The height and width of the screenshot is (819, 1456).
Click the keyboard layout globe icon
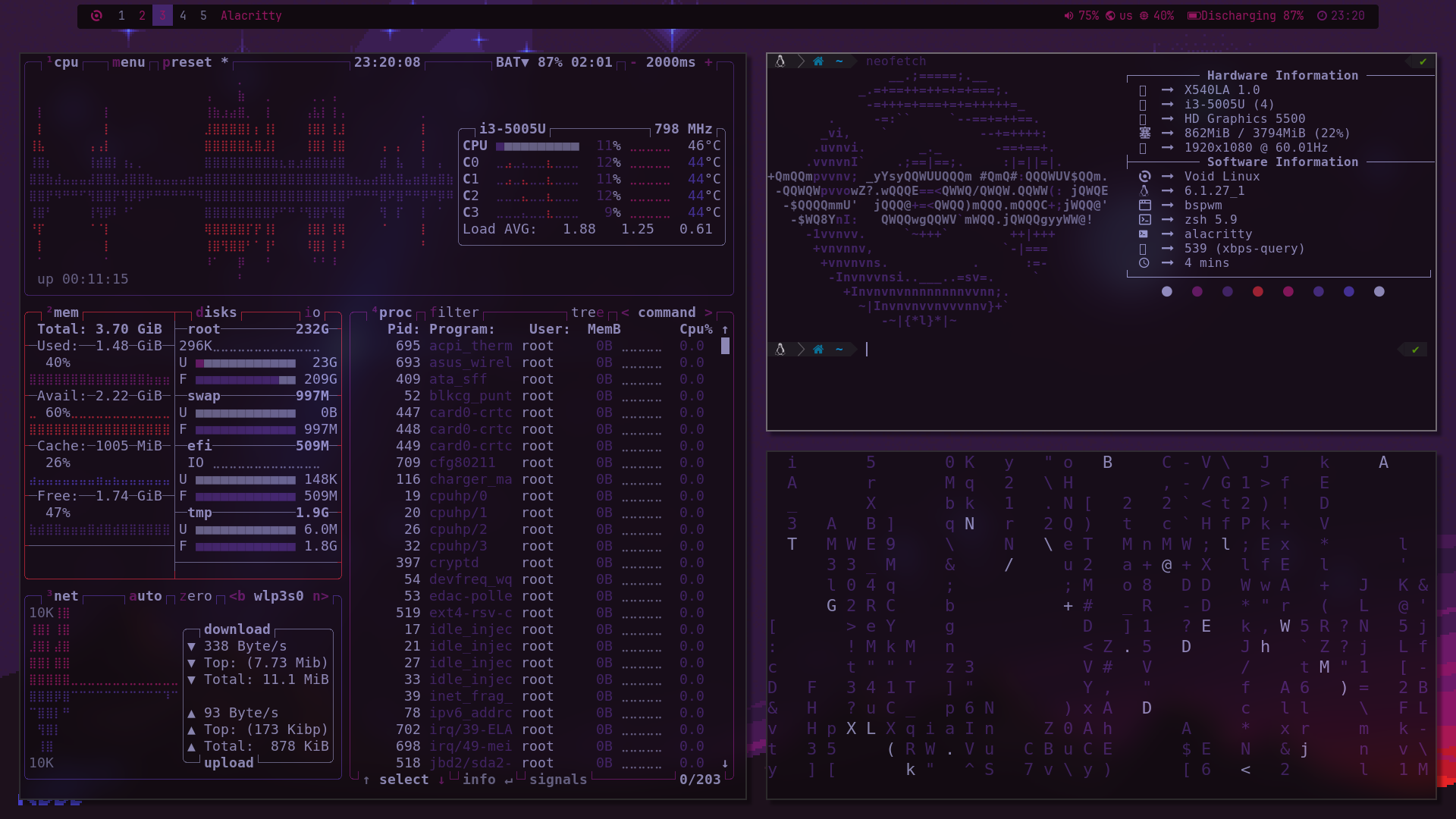point(1110,16)
